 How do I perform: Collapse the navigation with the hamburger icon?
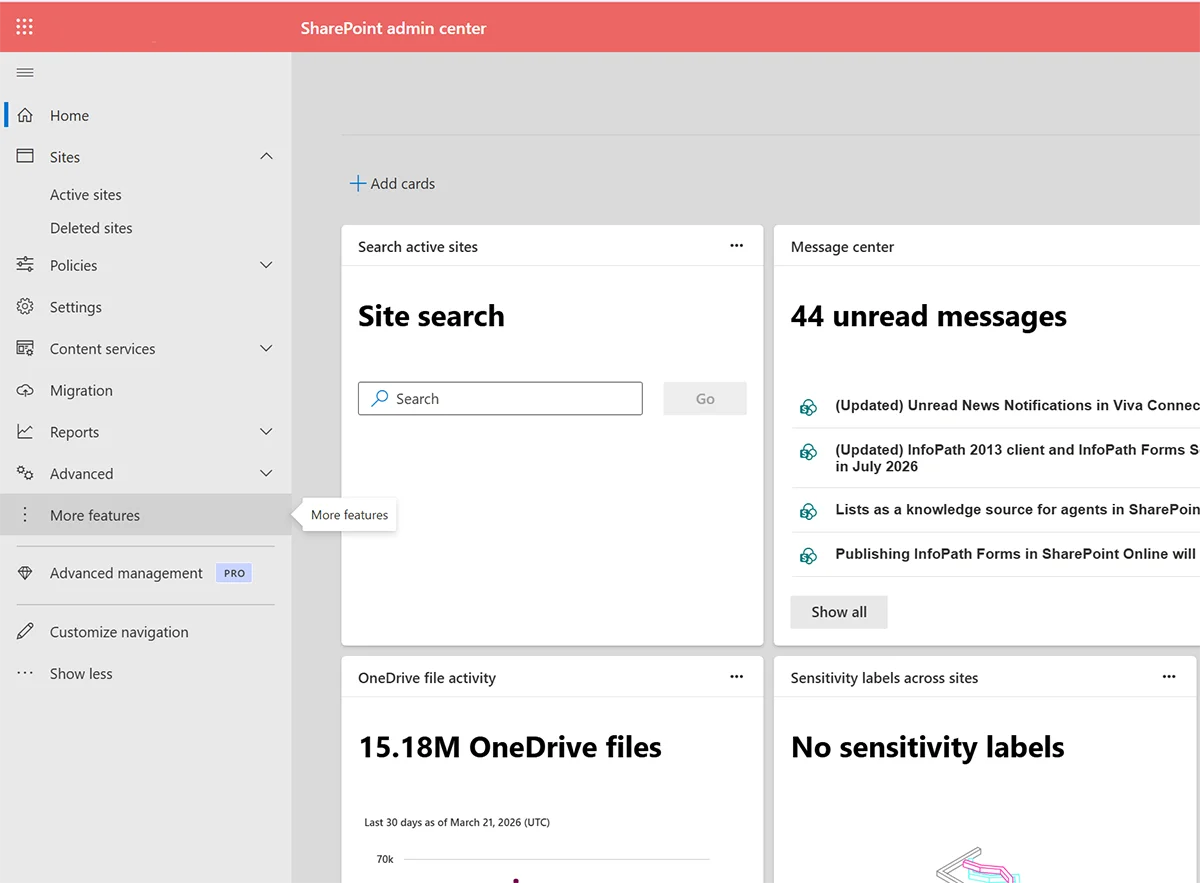click(24, 71)
